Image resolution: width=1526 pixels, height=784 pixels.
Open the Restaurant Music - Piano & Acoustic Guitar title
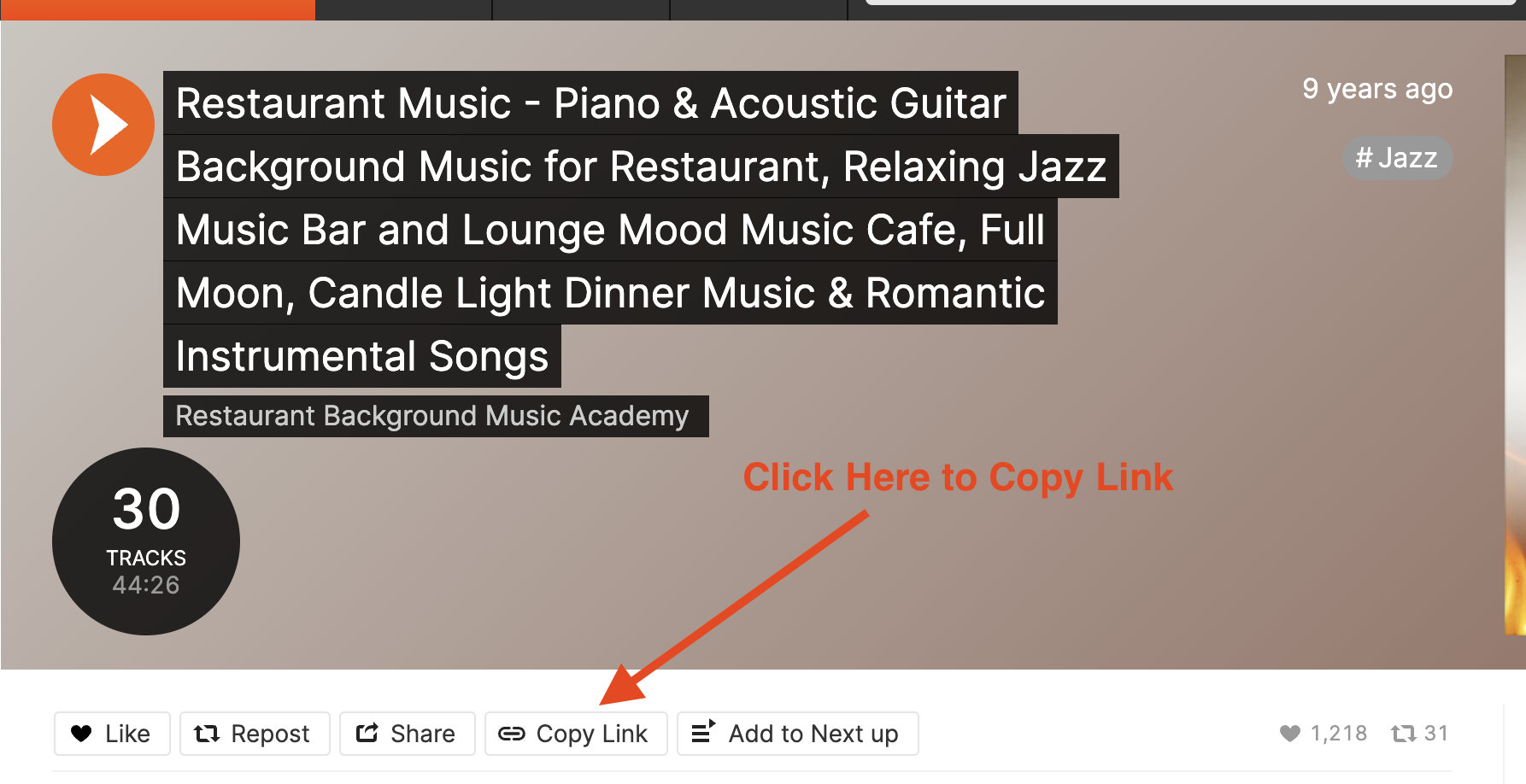pyautogui.click(x=590, y=103)
